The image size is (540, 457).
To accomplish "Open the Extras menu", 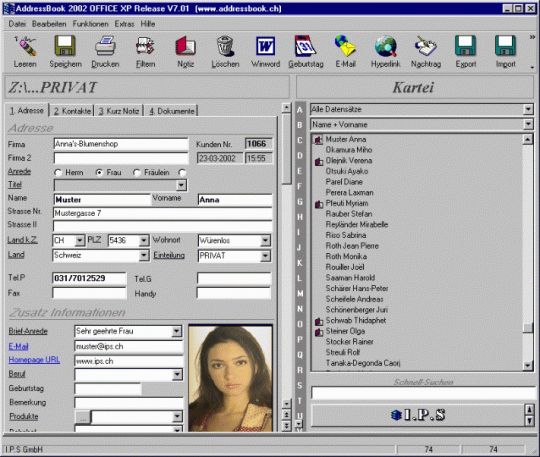I will 124,24.
